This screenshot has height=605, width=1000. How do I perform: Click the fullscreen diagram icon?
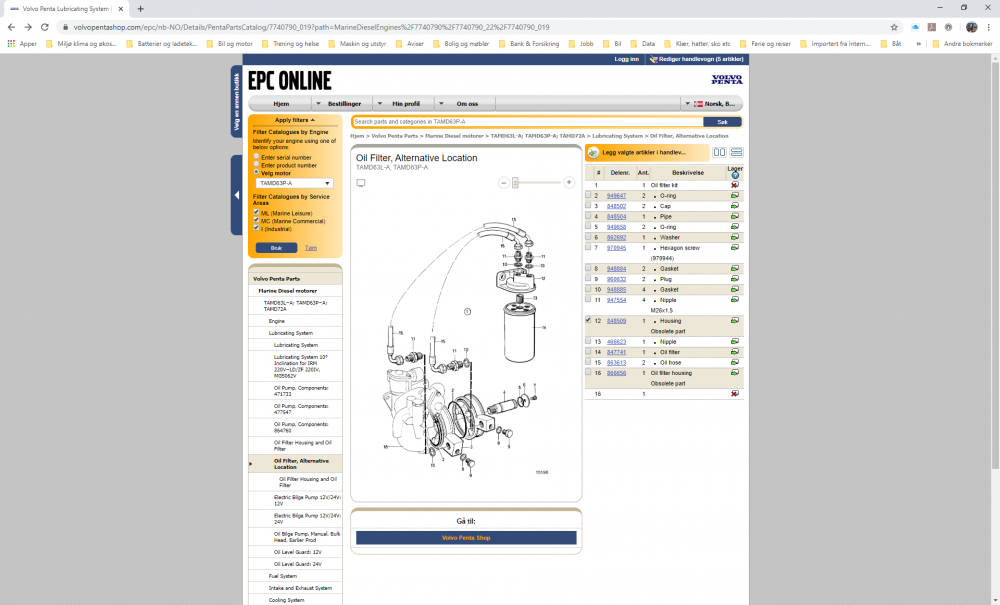(361, 183)
